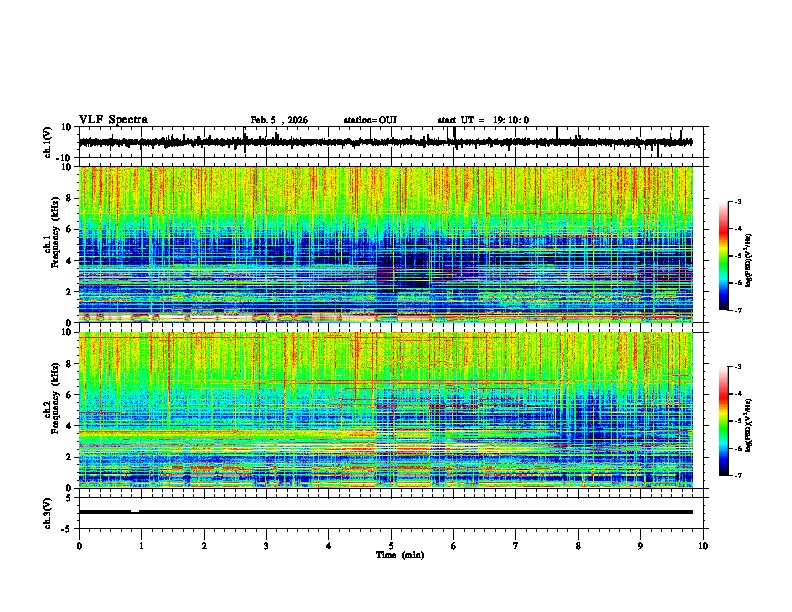Click the white gap in the ch.3 trace
The width and height of the screenshot is (792, 612).
(135, 511)
